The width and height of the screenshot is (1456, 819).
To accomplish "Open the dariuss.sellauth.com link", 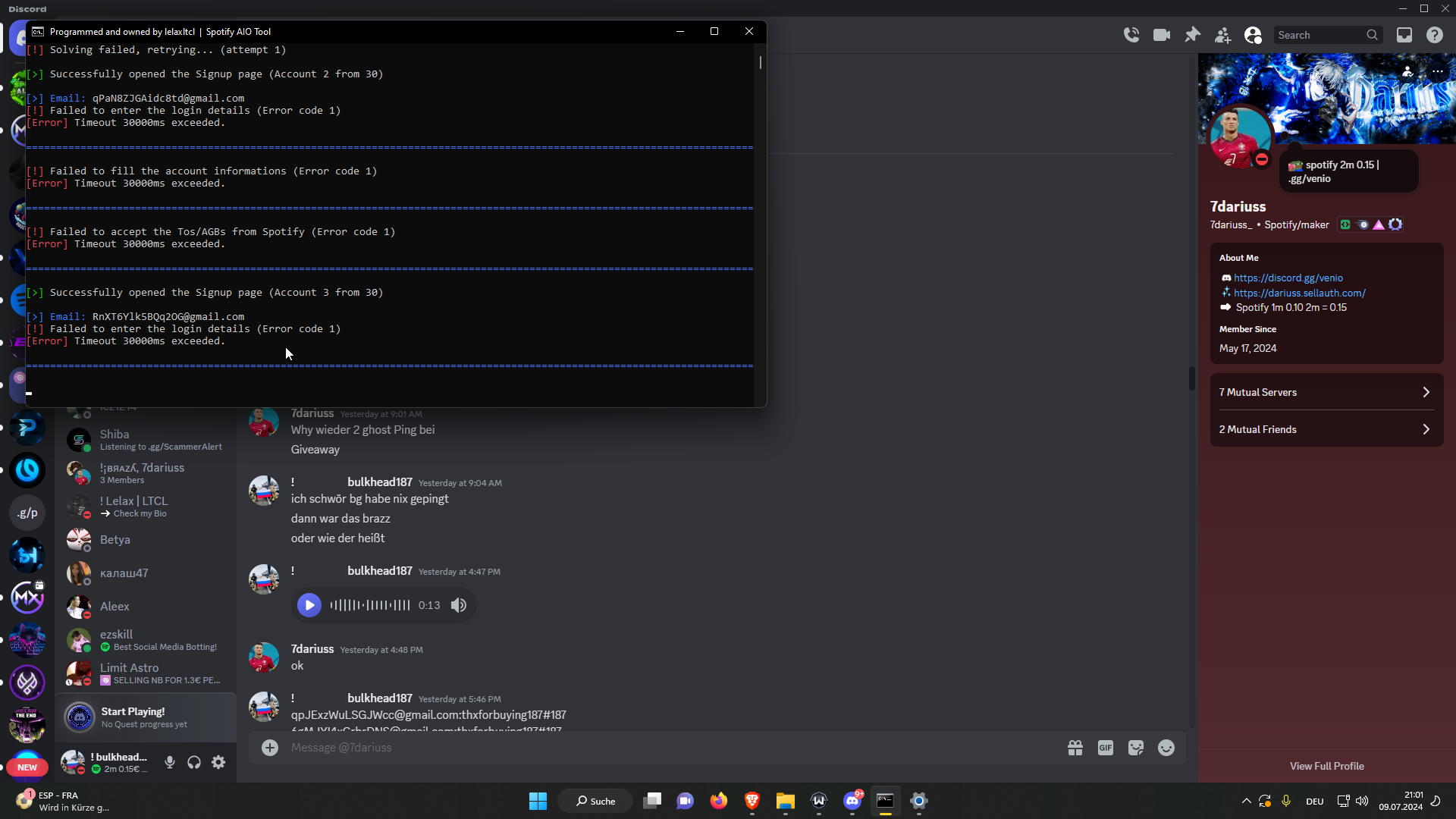I will click(x=1299, y=293).
